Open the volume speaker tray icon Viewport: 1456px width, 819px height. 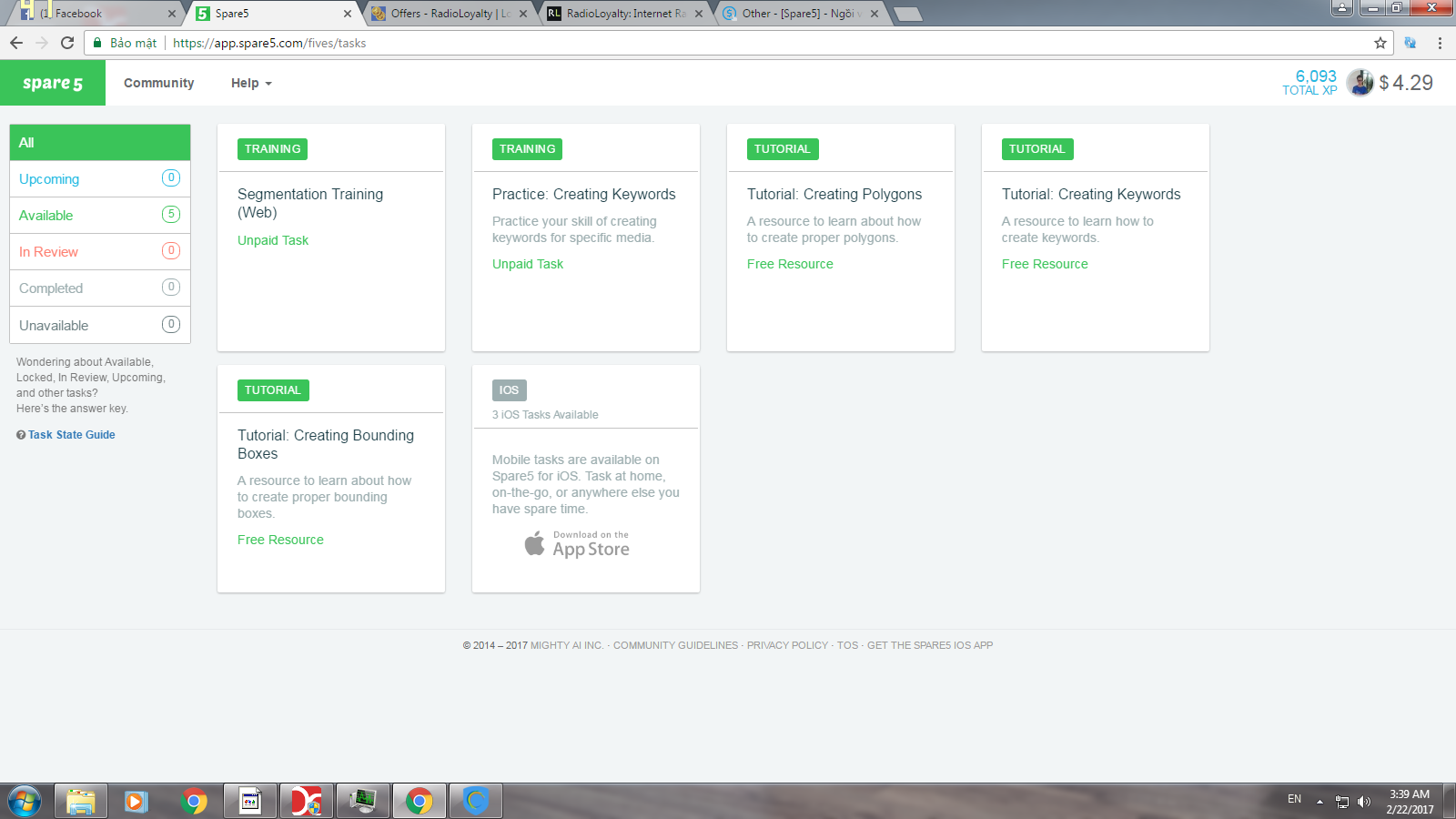pyautogui.click(x=1363, y=802)
